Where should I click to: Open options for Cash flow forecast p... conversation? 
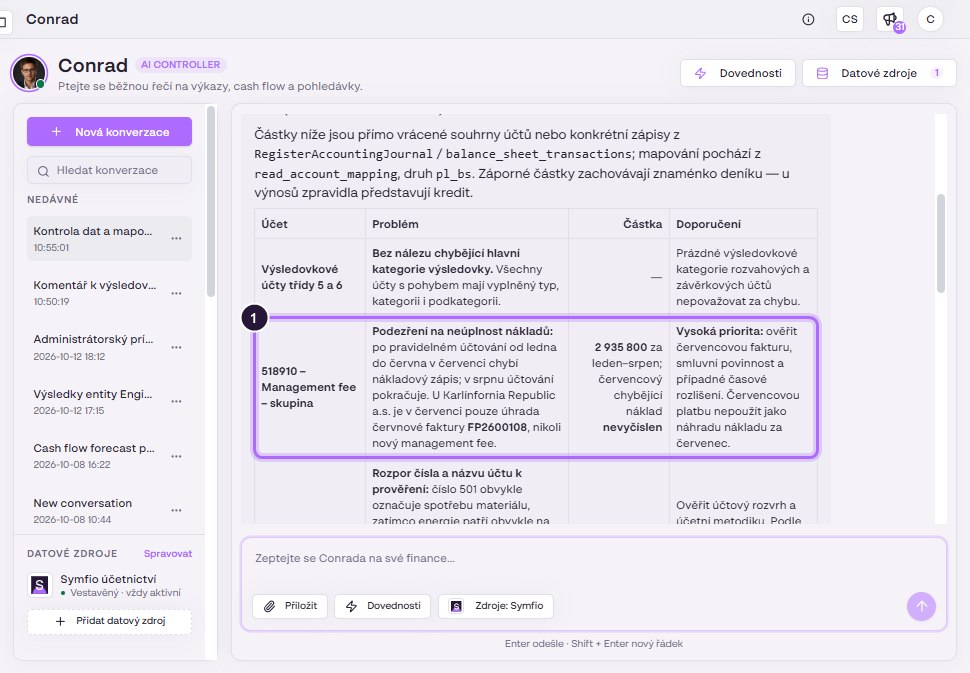(176, 456)
